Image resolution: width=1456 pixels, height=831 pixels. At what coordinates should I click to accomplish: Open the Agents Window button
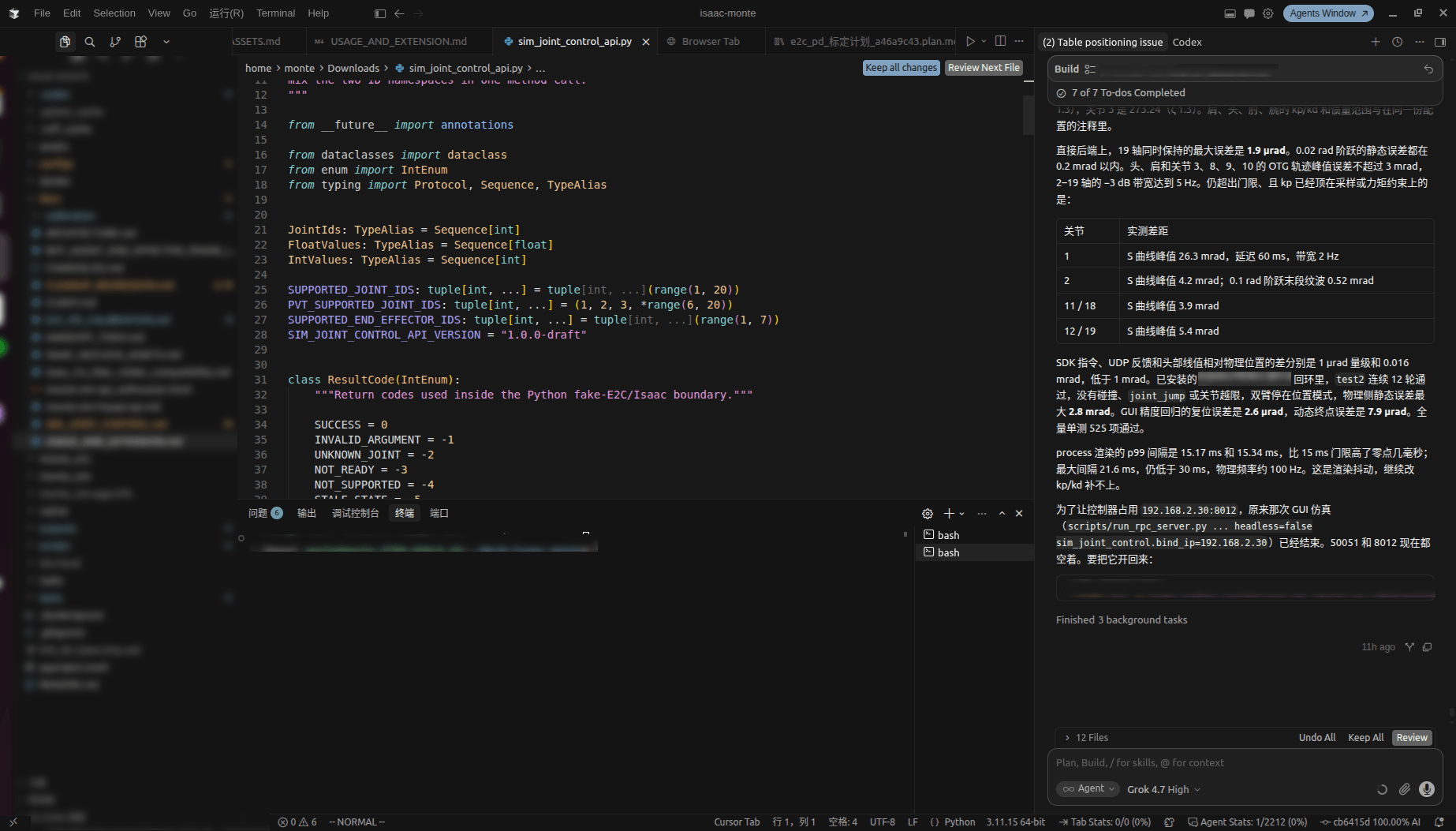coord(1328,13)
